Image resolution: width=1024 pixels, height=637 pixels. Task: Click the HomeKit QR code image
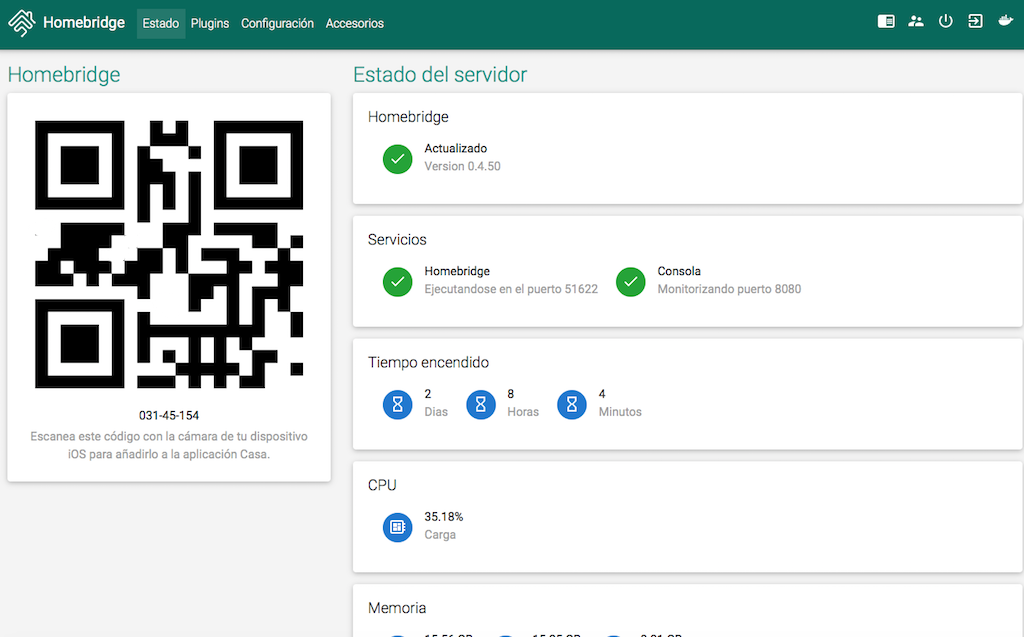point(169,254)
